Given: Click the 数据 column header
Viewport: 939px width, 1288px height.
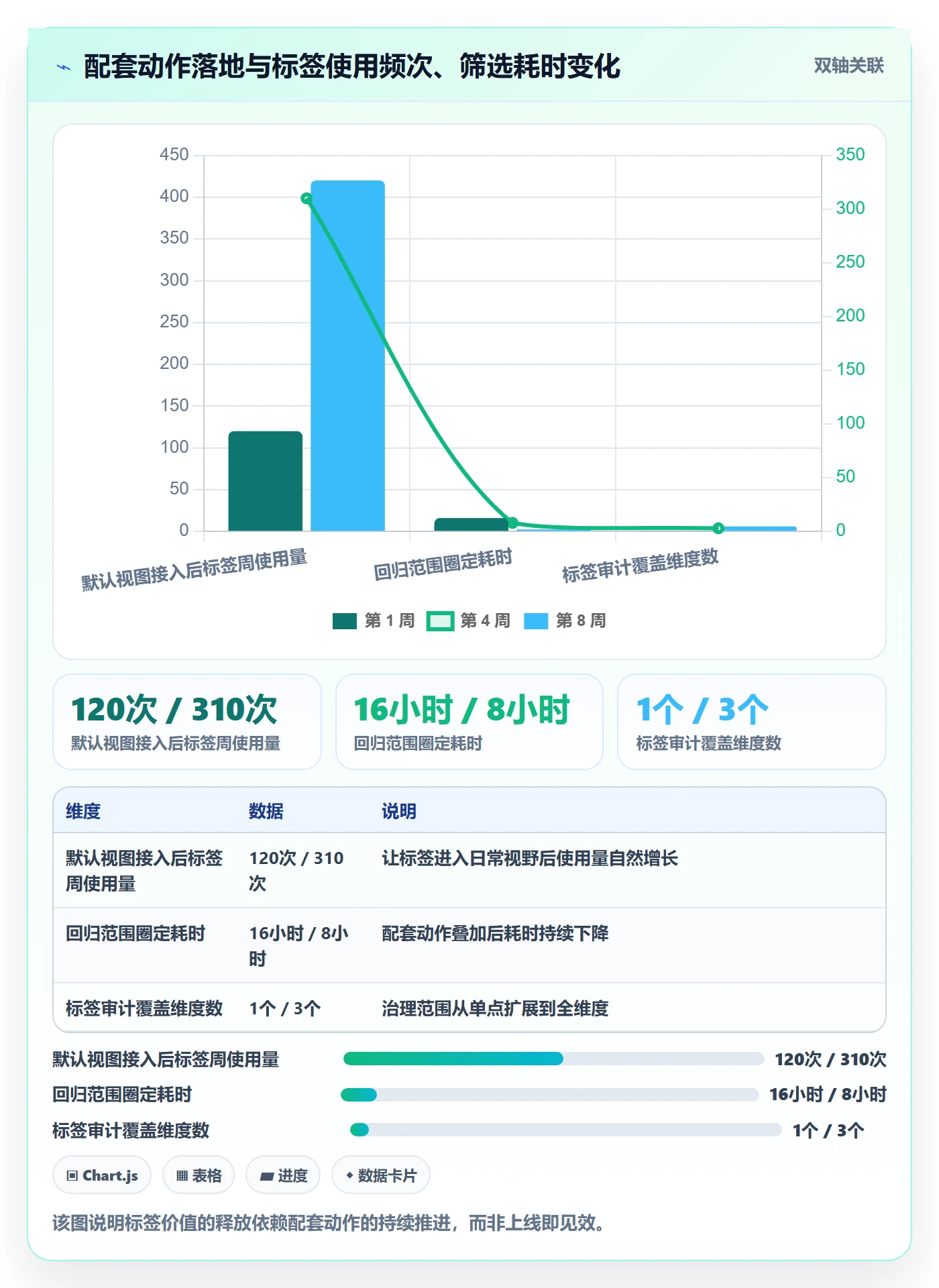Looking at the screenshot, I should (x=266, y=811).
